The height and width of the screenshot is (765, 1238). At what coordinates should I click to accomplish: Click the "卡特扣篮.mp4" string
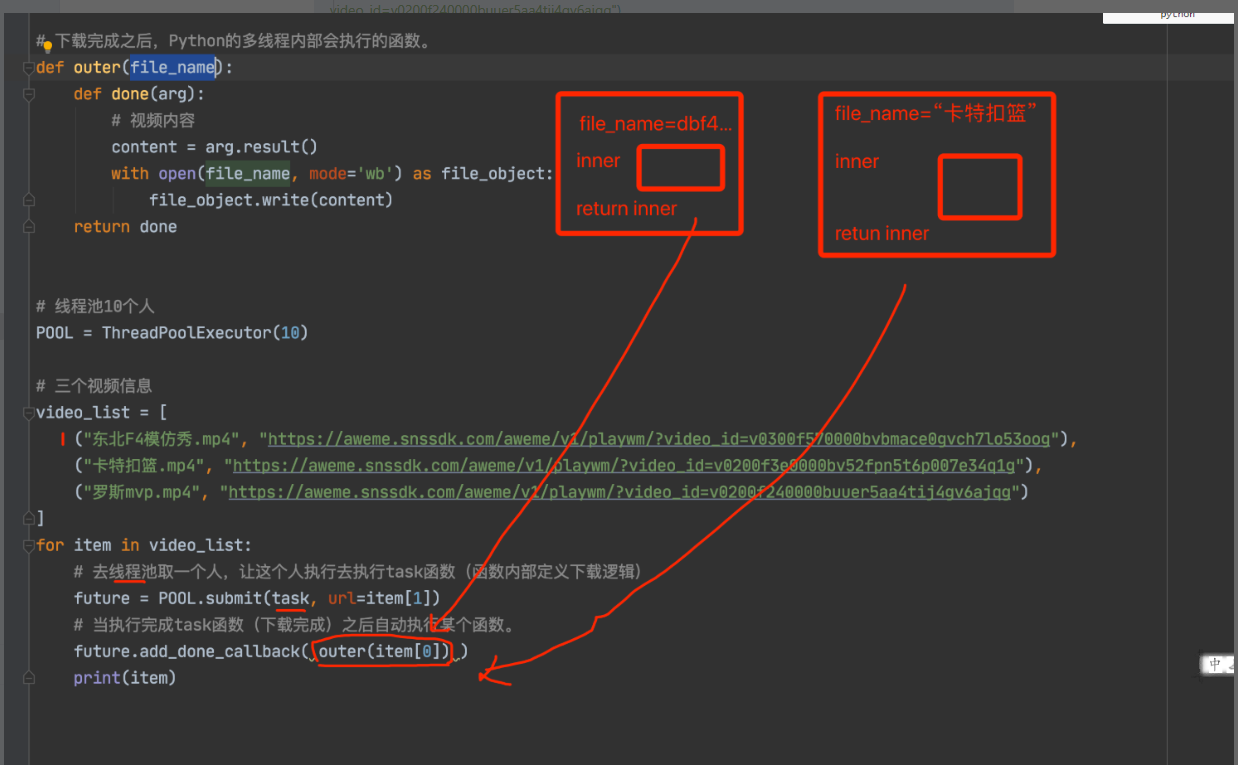(146, 465)
